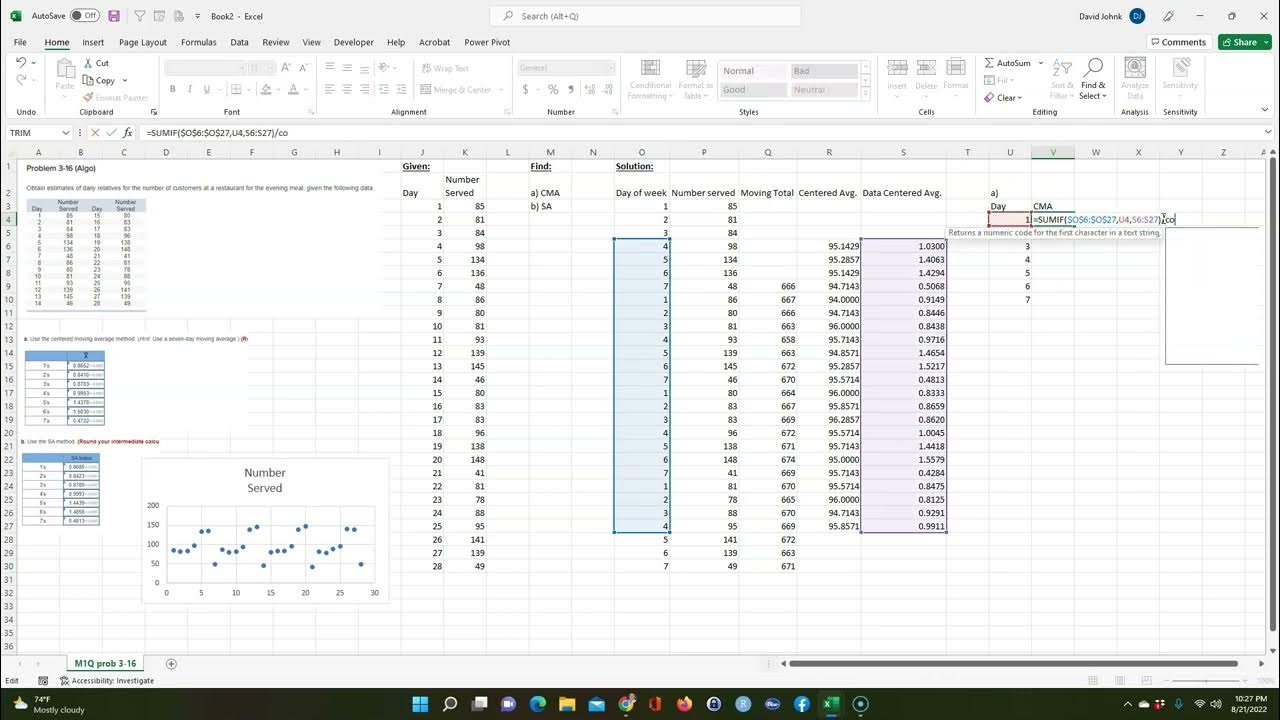This screenshot has height=720, width=1280.
Task: Toggle the AutoSave switch
Action: [85, 16]
